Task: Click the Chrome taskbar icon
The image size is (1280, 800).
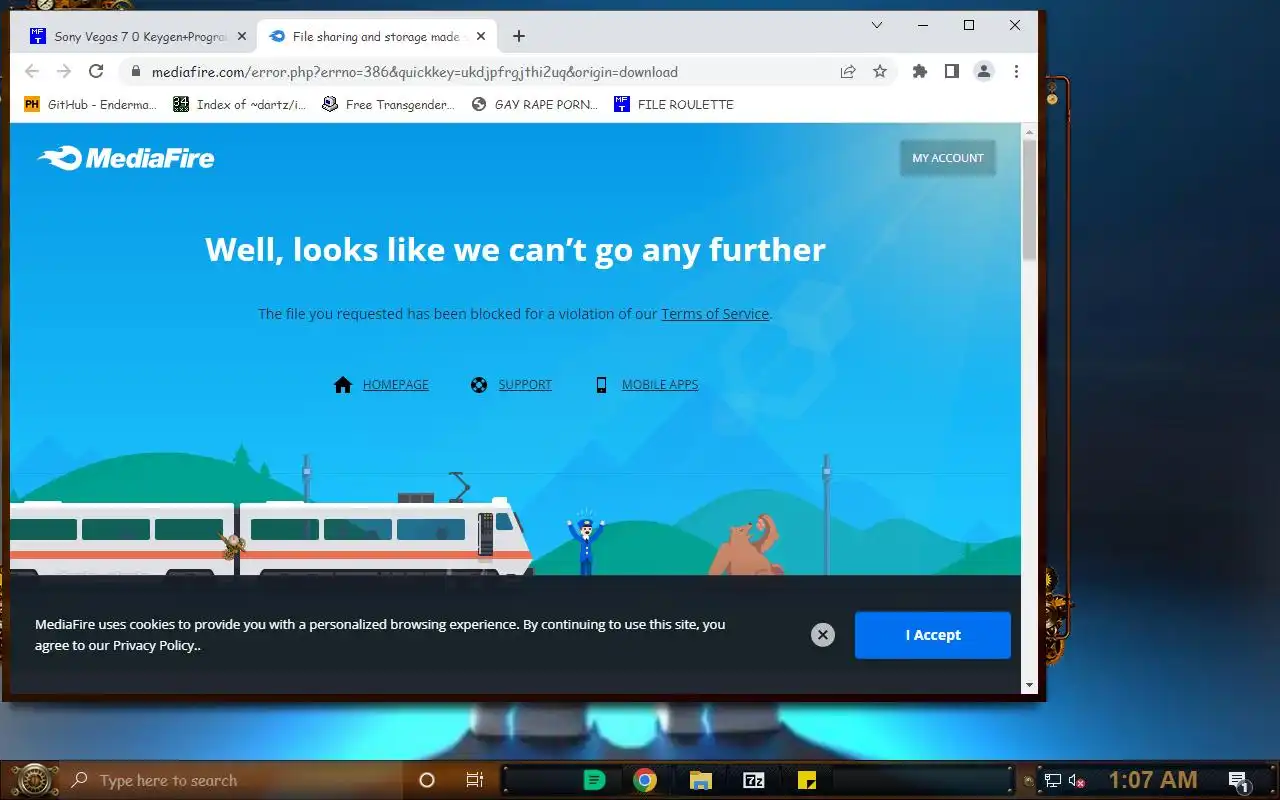Action: (645, 781)
